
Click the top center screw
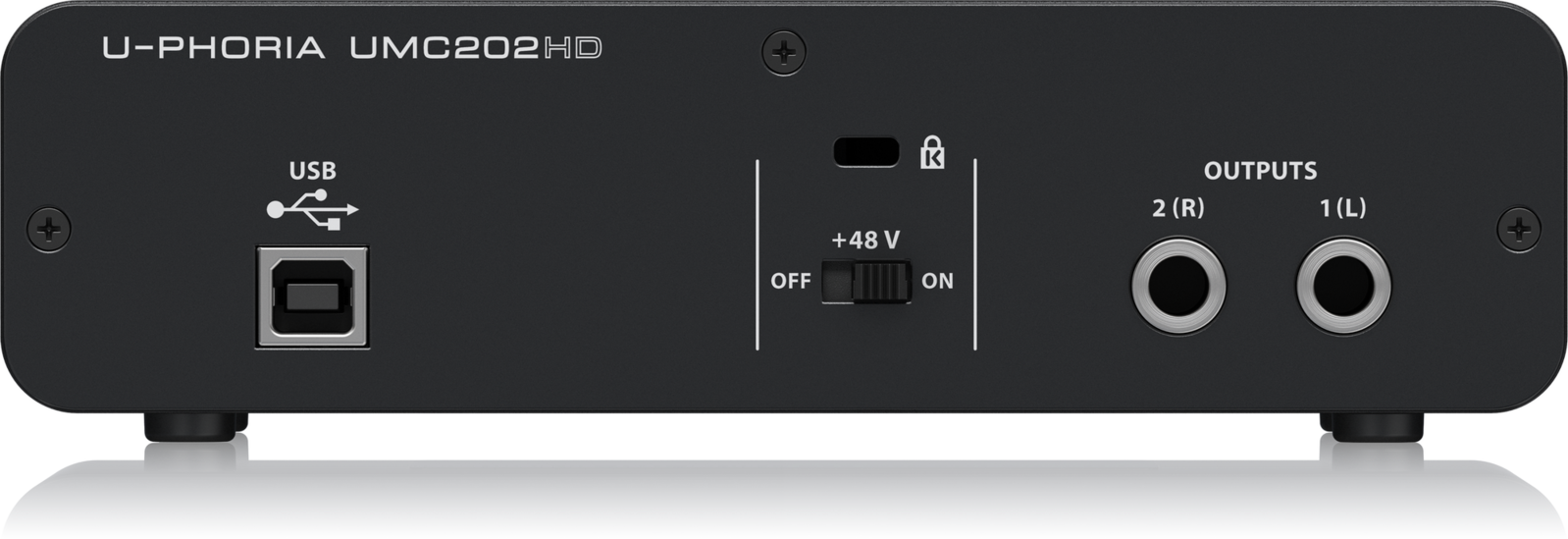point(784,52)
